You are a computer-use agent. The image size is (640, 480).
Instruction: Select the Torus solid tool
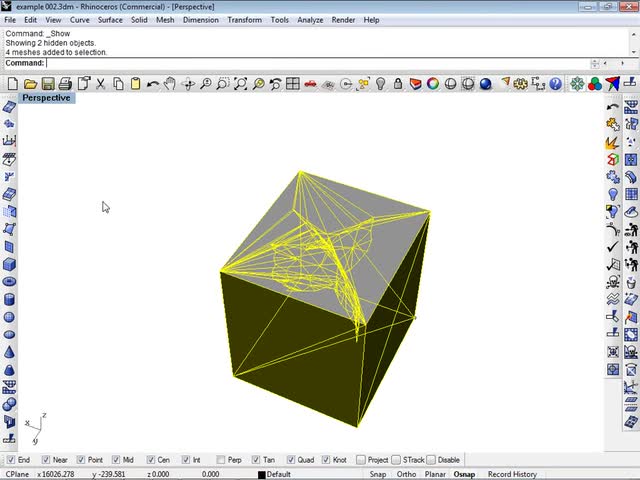click(9, 282)
